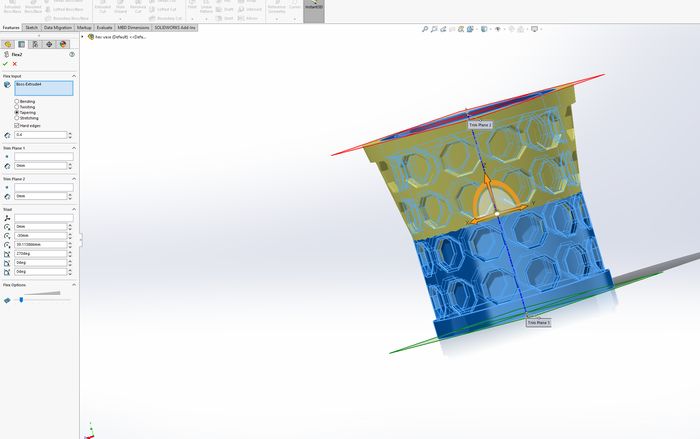Viewport: 700px width, 439px height.
Task: Click the Lofted Cut button
Action: [x=162, y=9]
